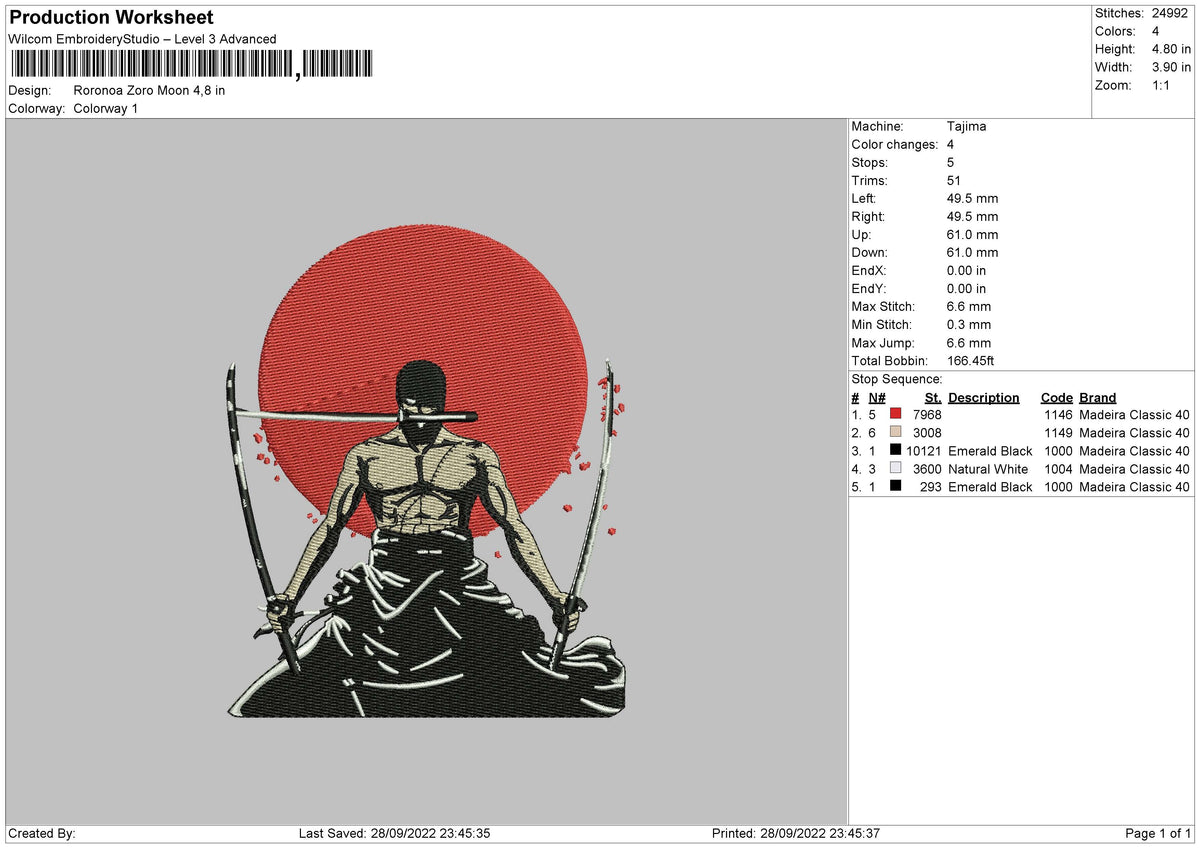Click the Code column header
Viewport: 1200px width, 848px height.
[1057, 397]
